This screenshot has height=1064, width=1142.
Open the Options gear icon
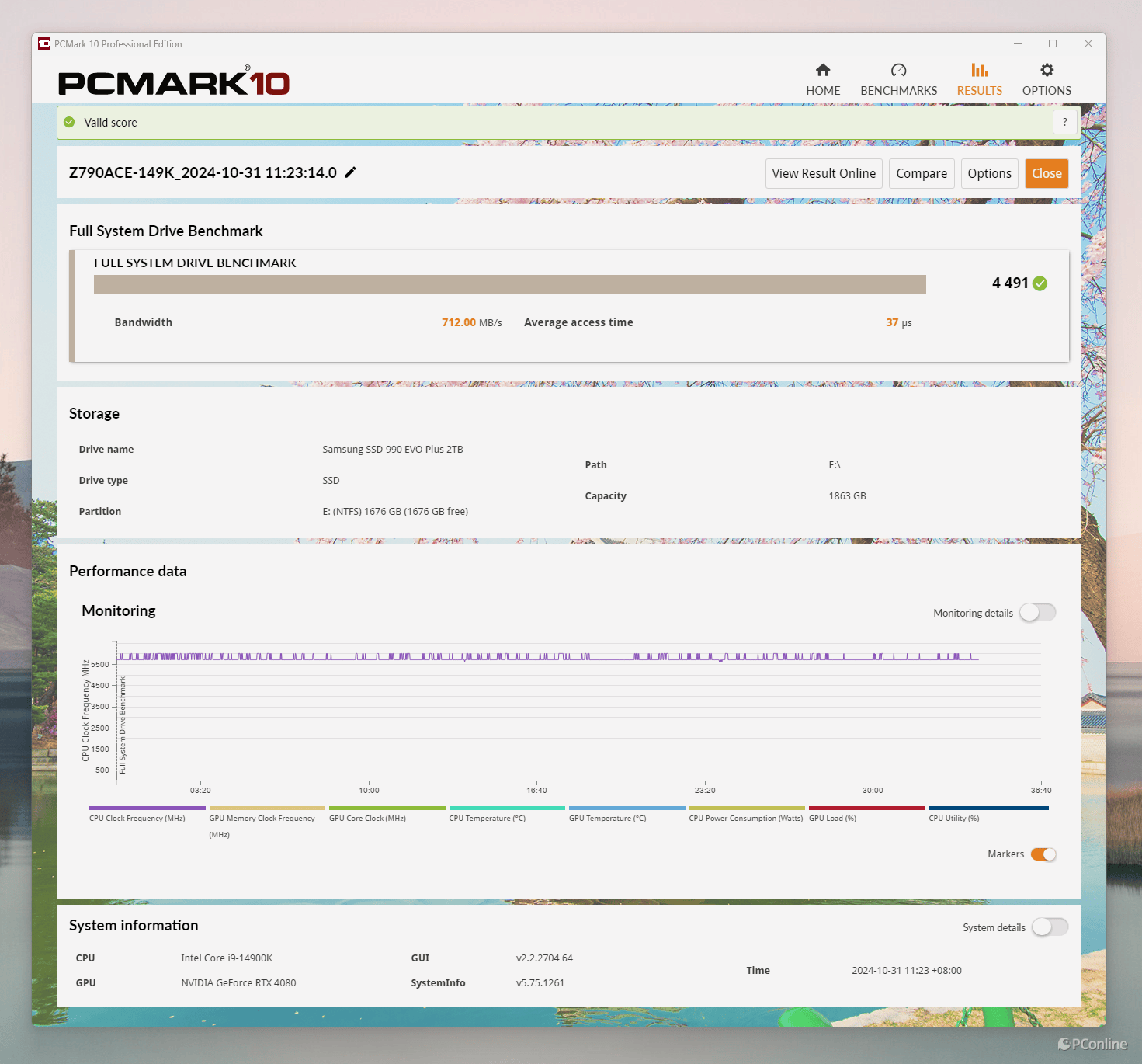pyautogui.click(x=1047, y=71)
